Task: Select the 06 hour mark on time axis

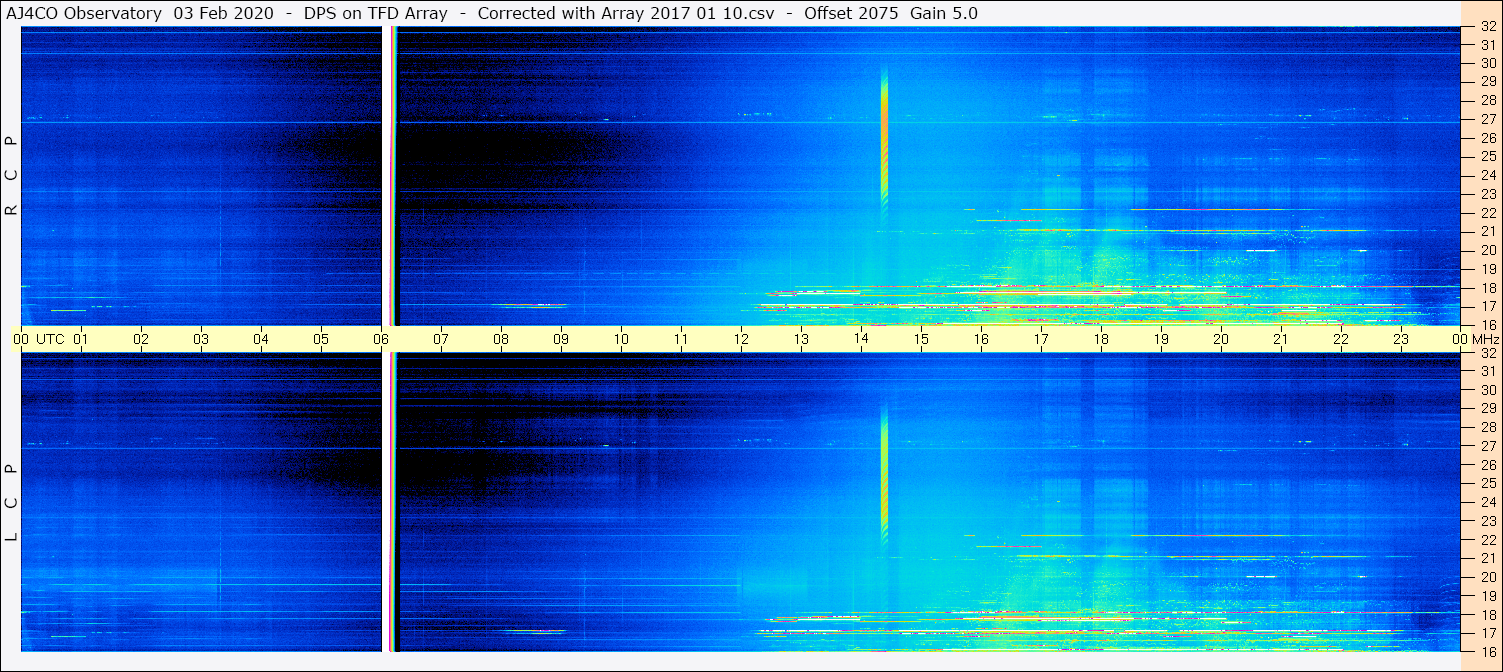Action: [381, 339]
